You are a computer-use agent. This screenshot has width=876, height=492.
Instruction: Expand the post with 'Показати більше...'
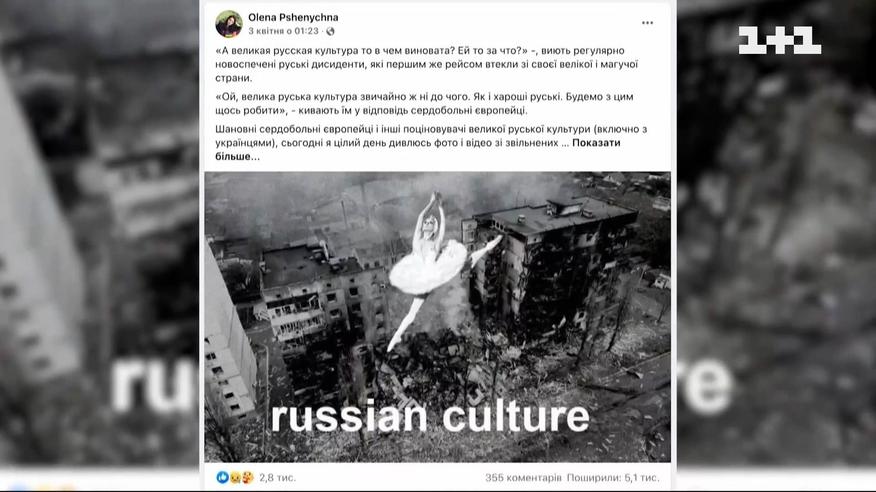tap(418, 149)
